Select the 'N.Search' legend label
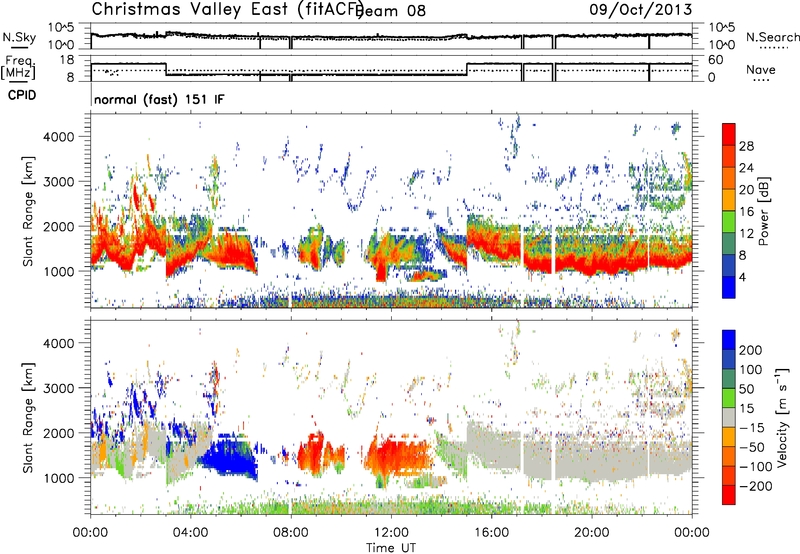This screenshot has height=554, width=800. (x=772, y=37)
